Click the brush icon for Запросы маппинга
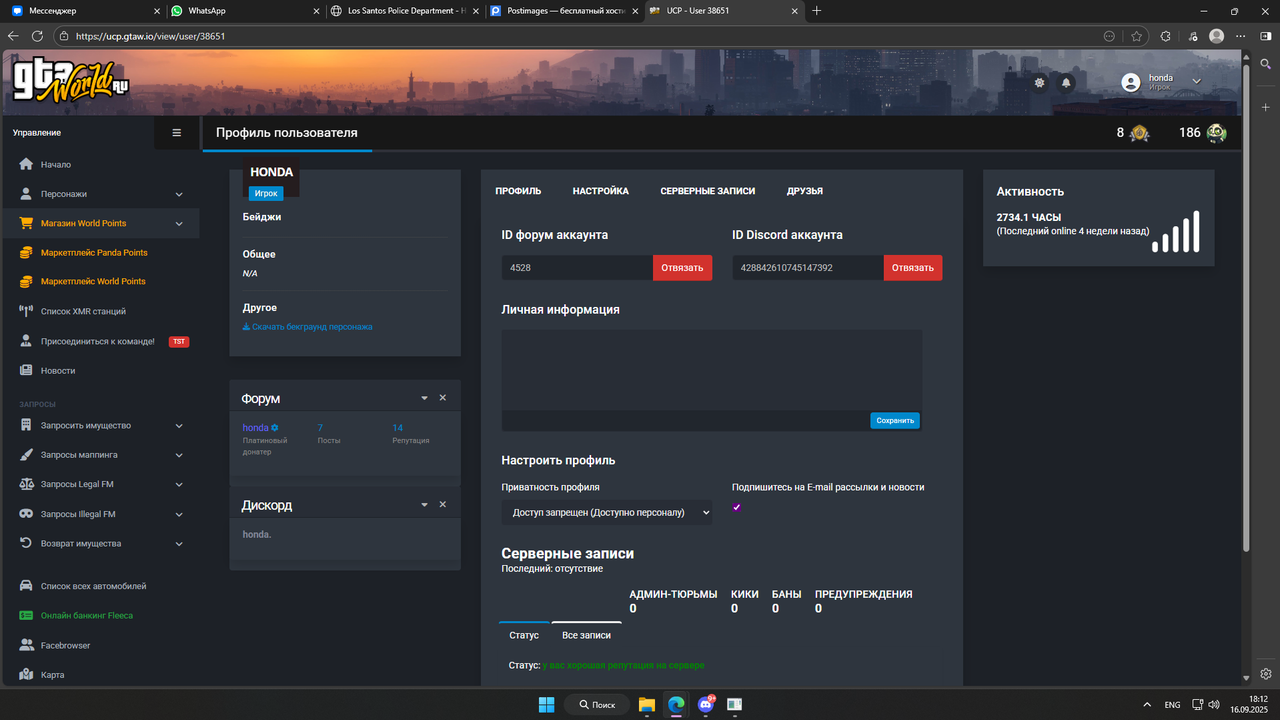 coord(27,455)
